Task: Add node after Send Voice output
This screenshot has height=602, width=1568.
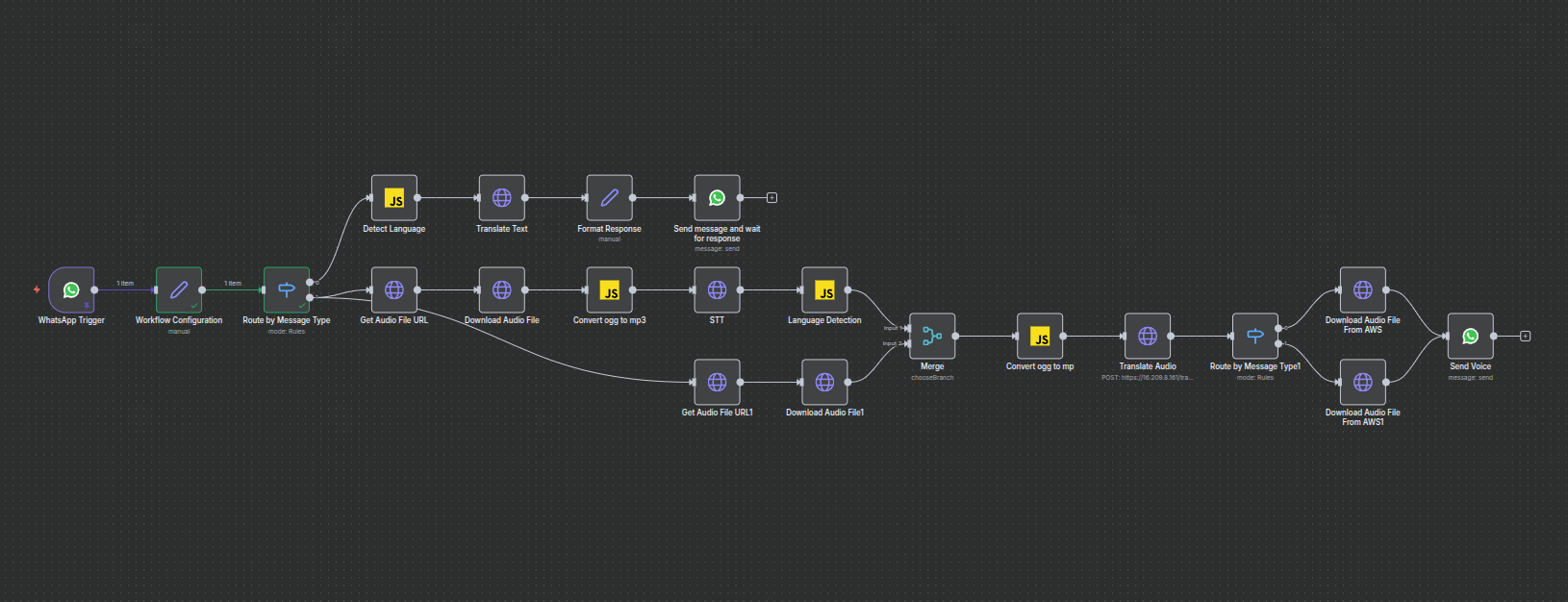Action: [1525, 336]
